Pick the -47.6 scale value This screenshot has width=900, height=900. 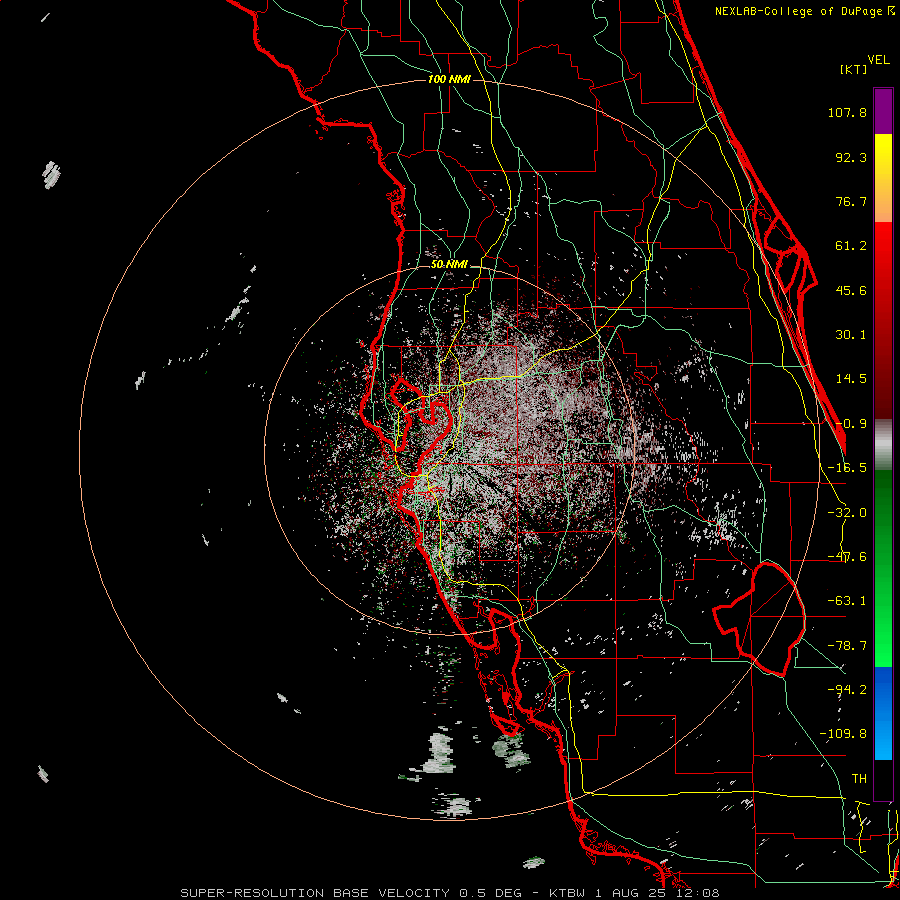pyautogui.click(x=847, y=557)
